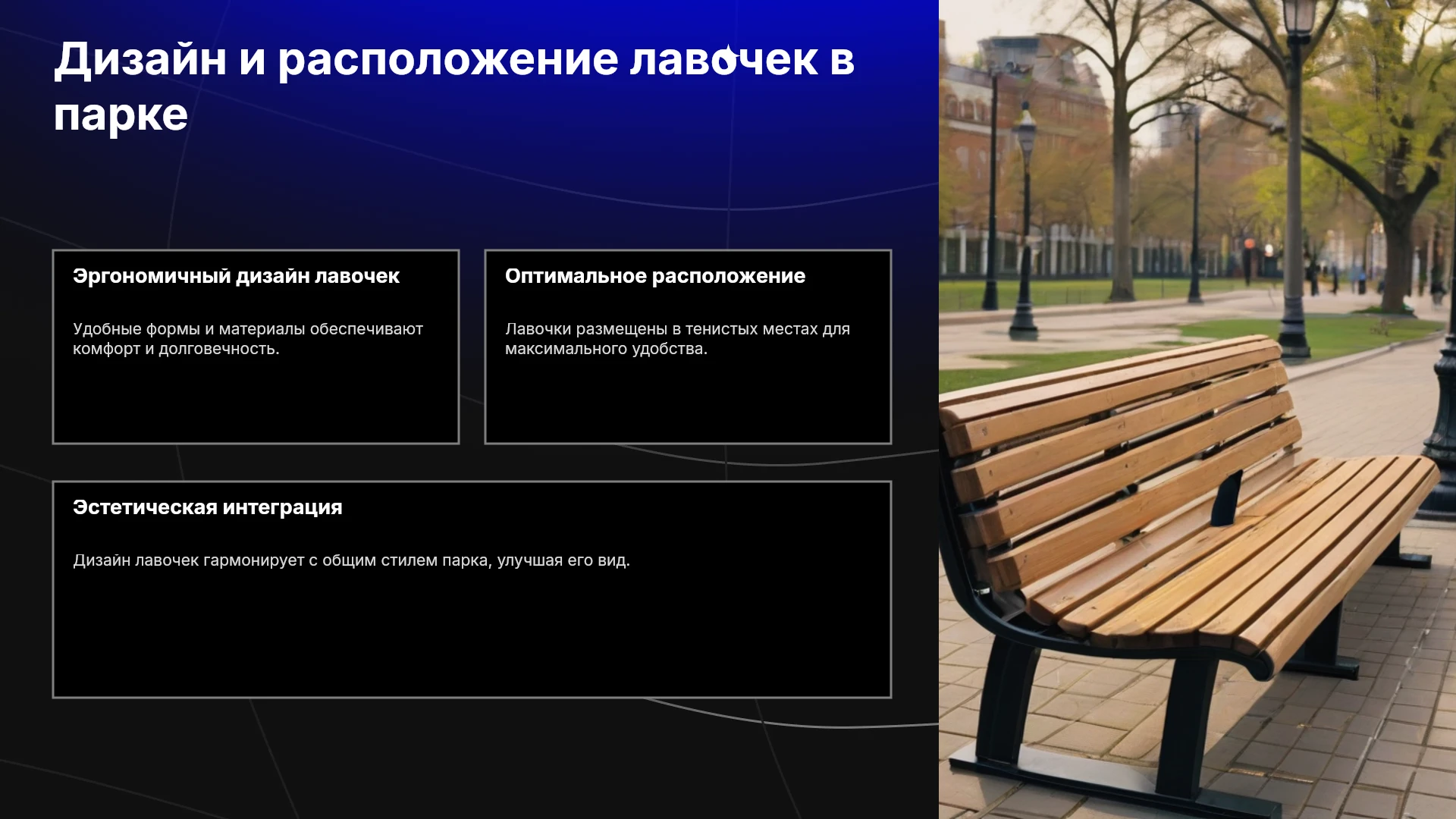The width and height of the screenshot is (1456, 819).
Task: Click empty space inside the "Эргономичный дизайн лавочек" card
Action: [256, 402]
